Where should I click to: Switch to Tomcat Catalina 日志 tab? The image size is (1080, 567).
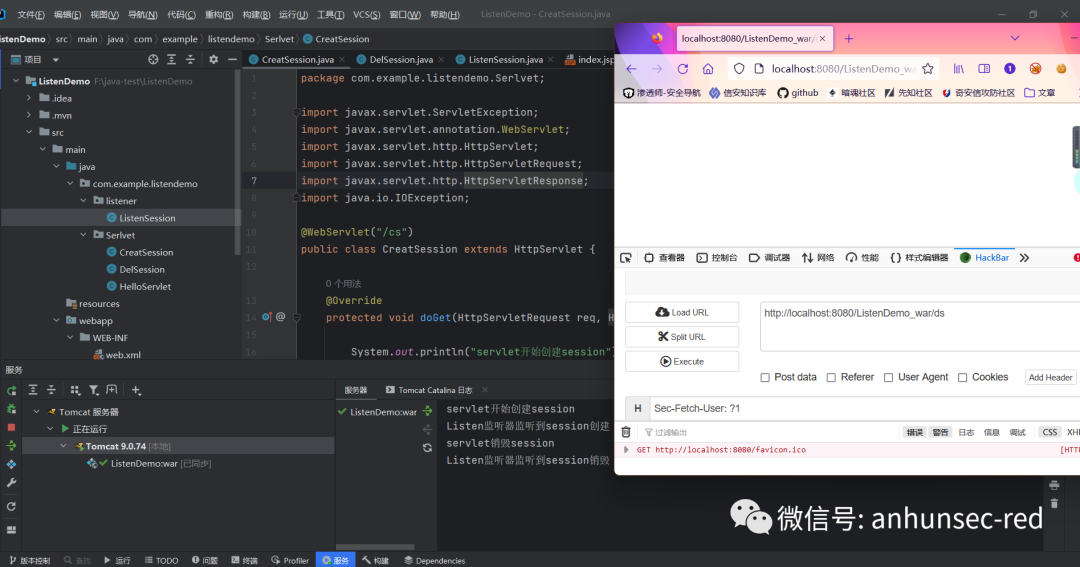coord(435,390)
